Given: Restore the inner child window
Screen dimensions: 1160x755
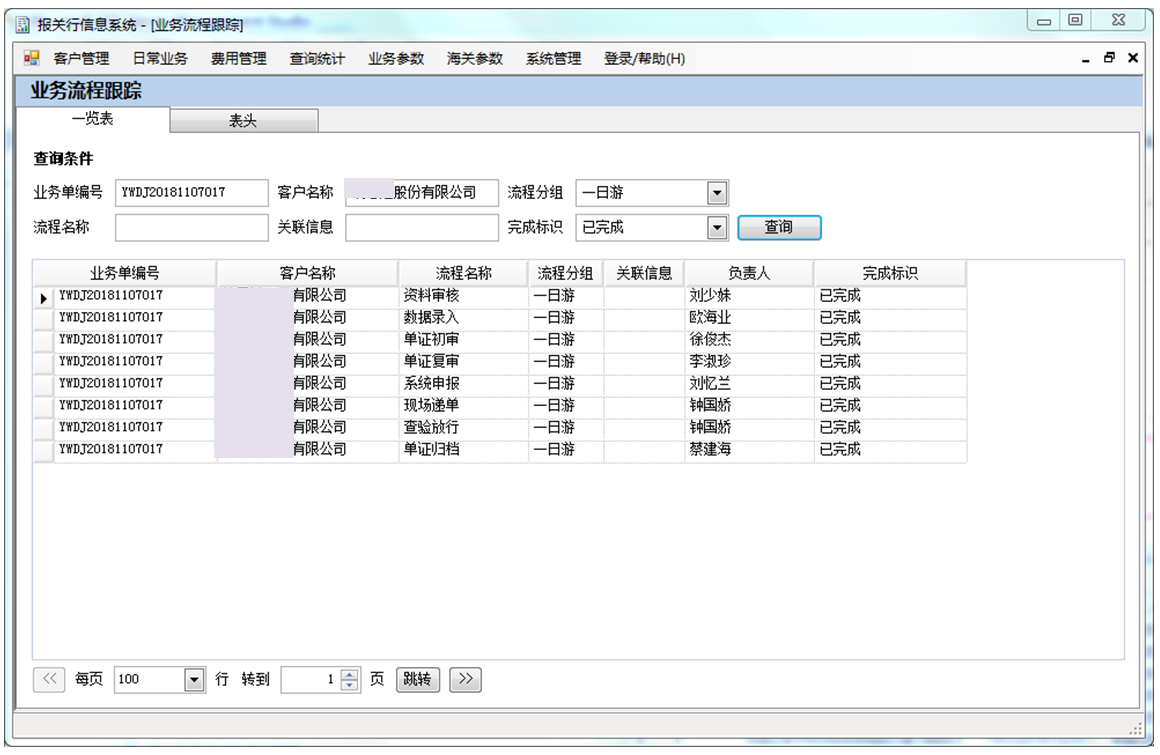Looking at the screenshot, I should (x=1109, y=59).
